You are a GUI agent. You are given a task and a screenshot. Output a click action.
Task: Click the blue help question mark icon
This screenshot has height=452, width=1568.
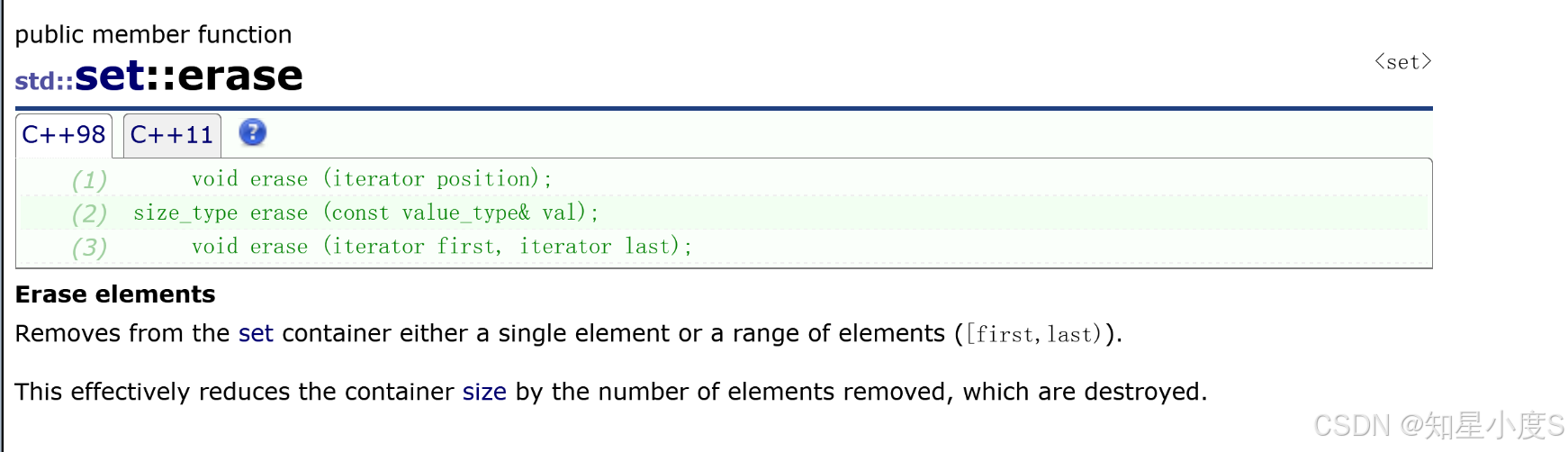[x=253, y=133]
